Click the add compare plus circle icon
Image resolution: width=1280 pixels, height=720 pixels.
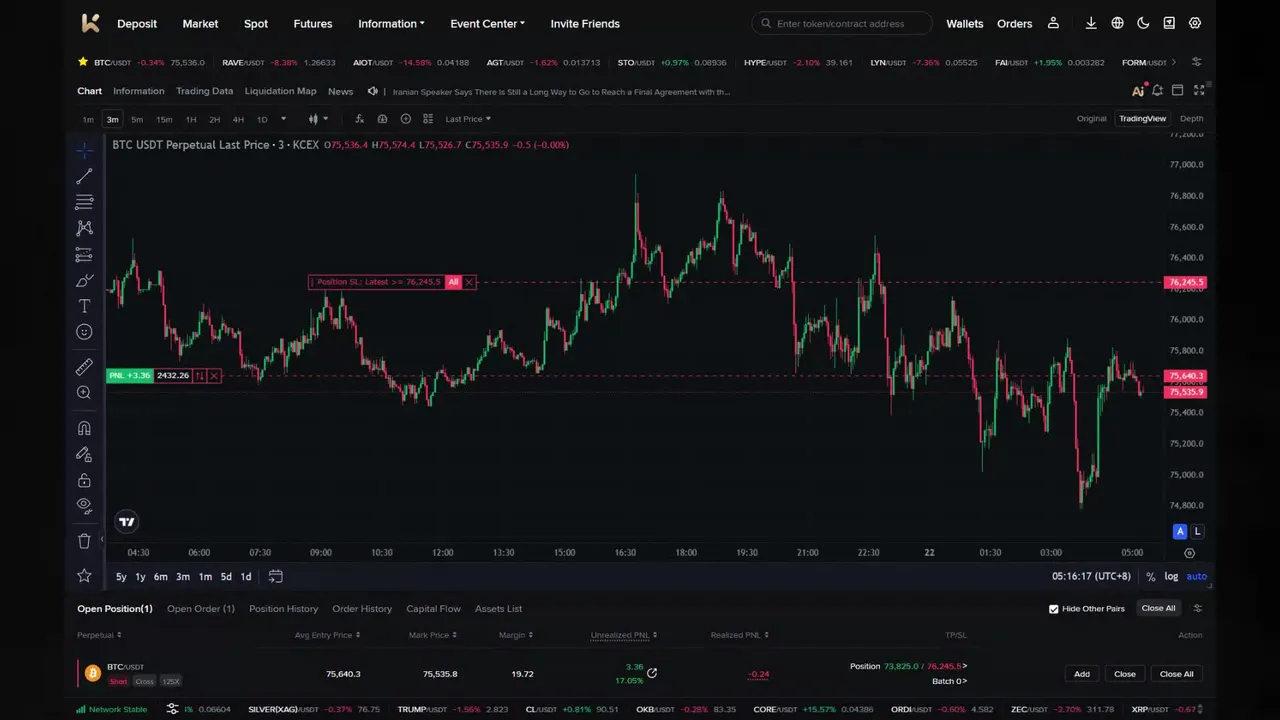pos(405,119)
